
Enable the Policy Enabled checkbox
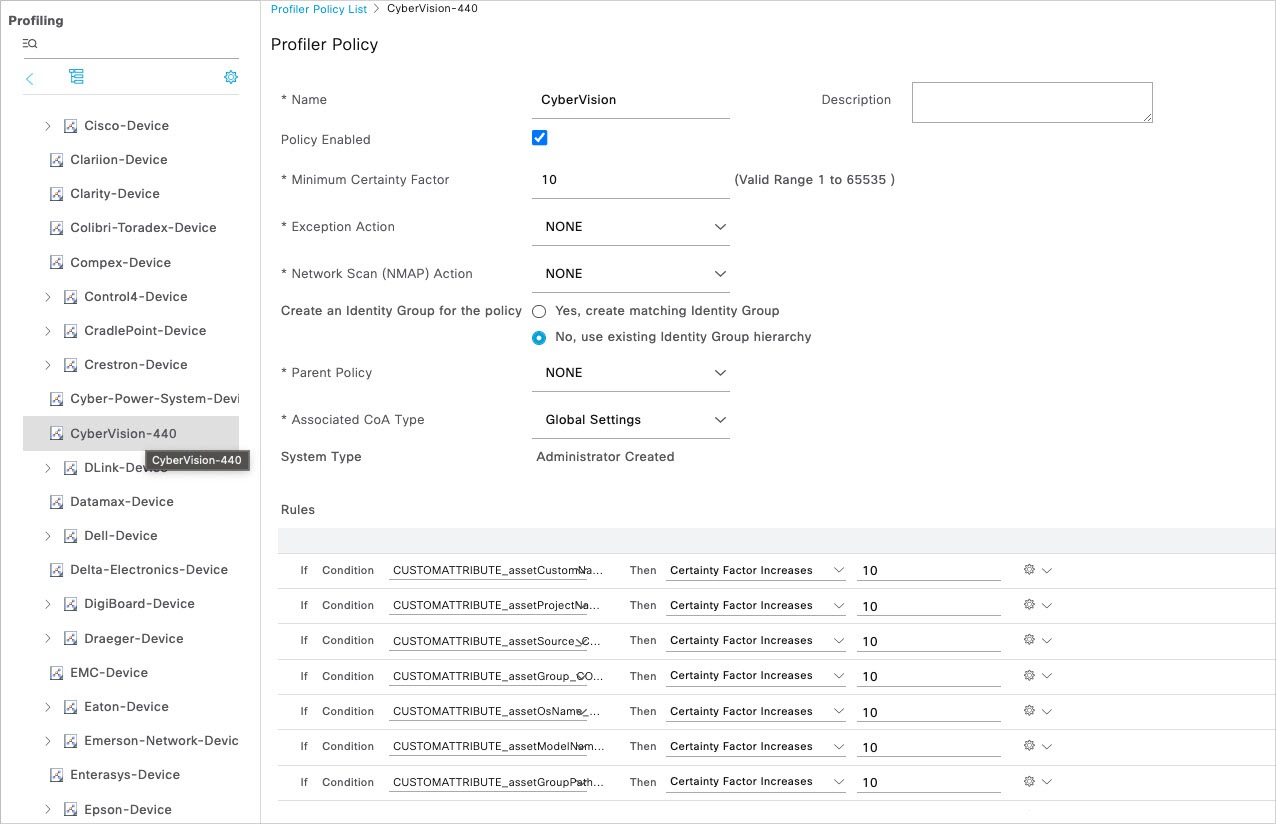pyautogui.click(x=539, y=137)
